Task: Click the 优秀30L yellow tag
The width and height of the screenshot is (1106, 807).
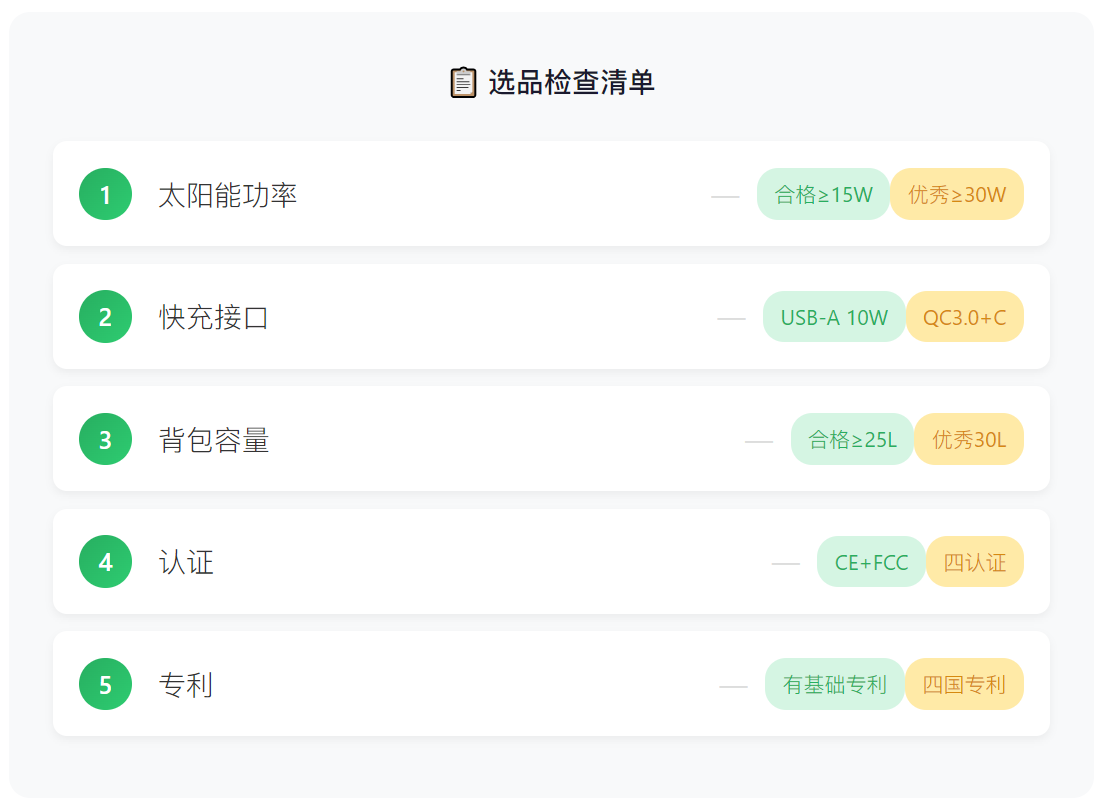Action: tap(968, 439)
